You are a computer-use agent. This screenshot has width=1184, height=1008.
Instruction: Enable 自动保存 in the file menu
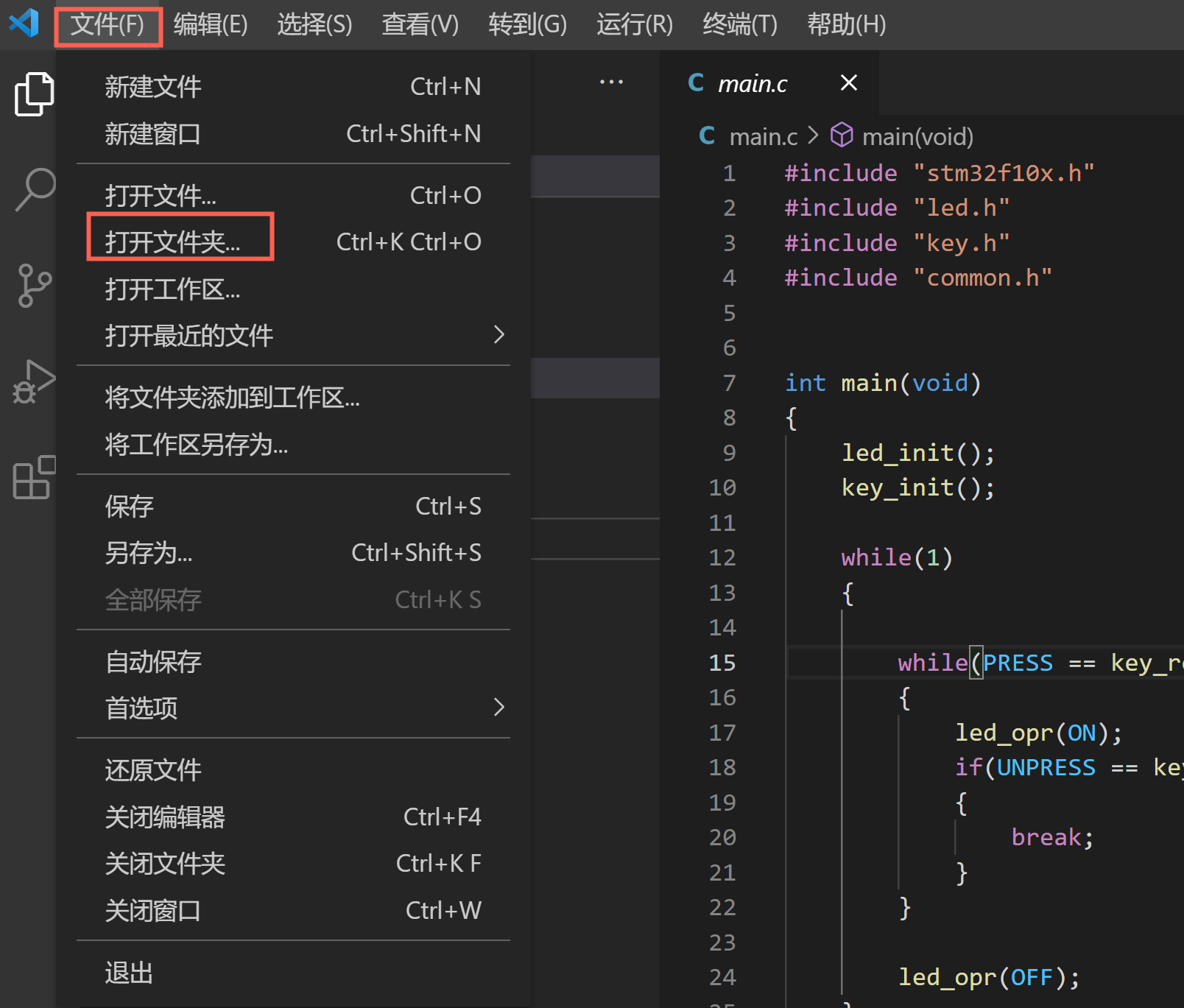point(152,661)
